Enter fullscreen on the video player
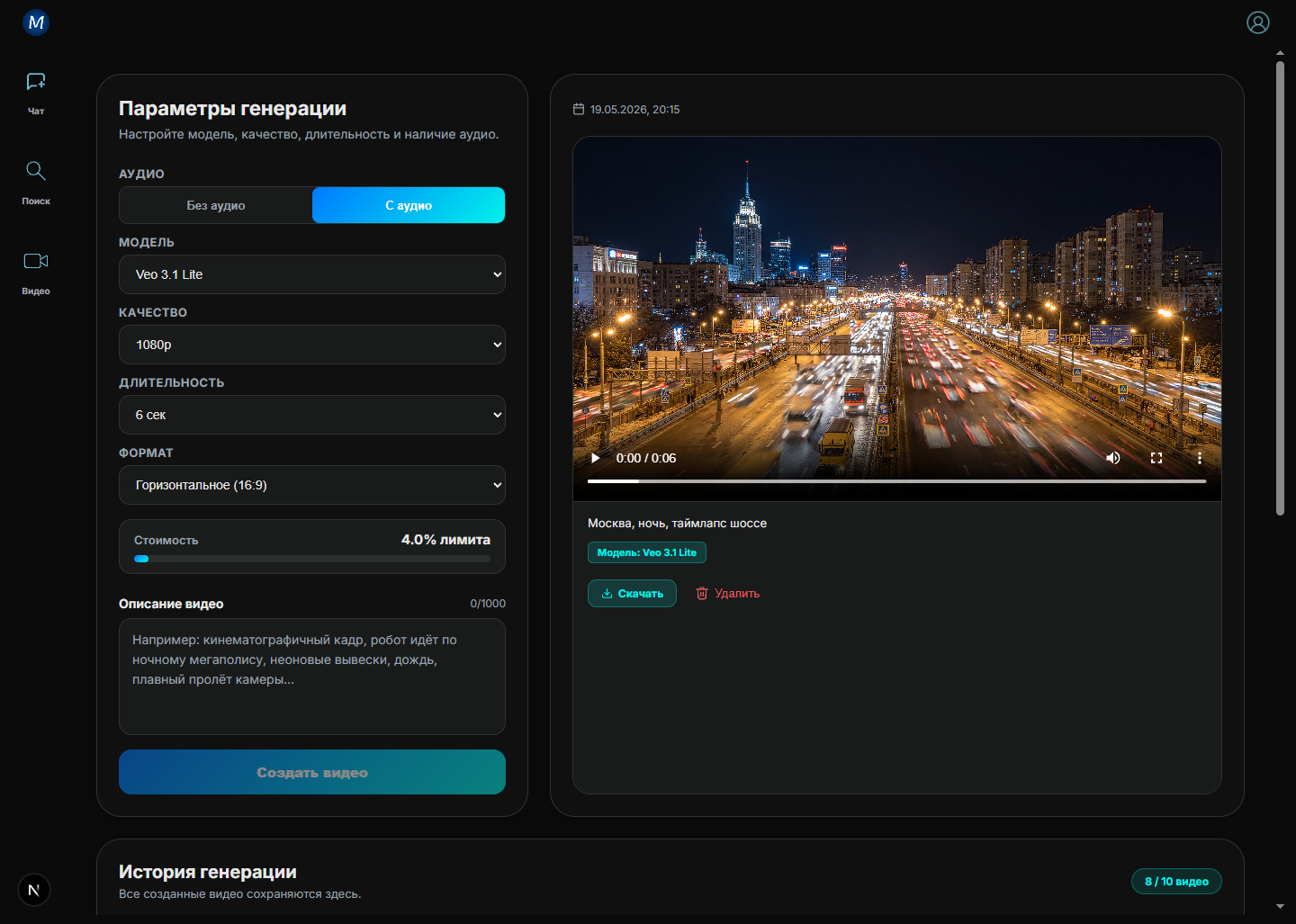1296x924 pixels. 1156,458
